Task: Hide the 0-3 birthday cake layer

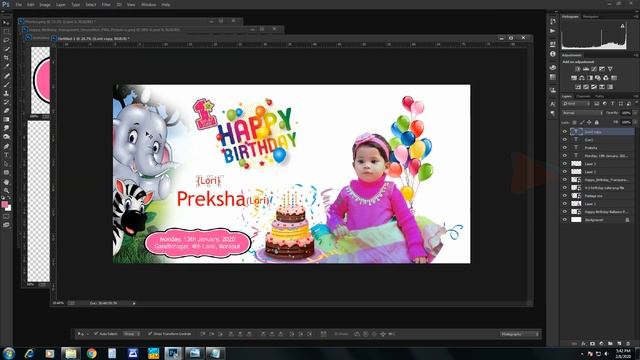Action: tap(565, 188)
